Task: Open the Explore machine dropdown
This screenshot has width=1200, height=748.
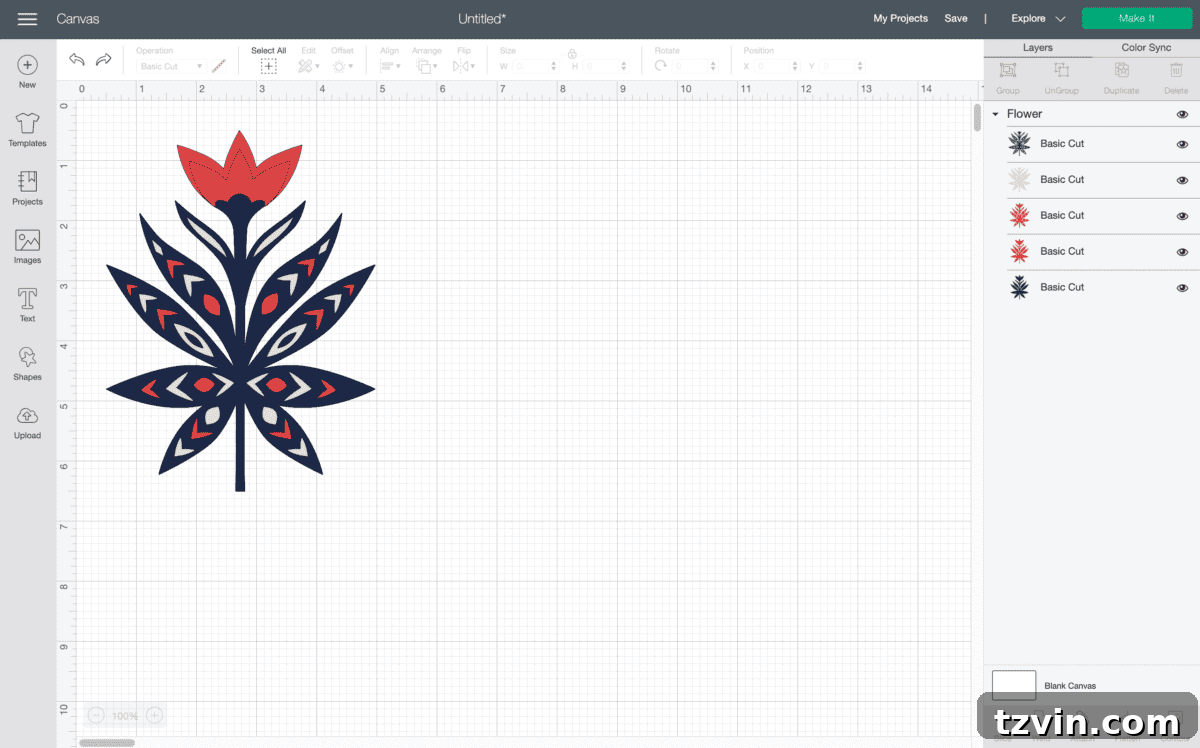Action: click(x=1038, y=19)
